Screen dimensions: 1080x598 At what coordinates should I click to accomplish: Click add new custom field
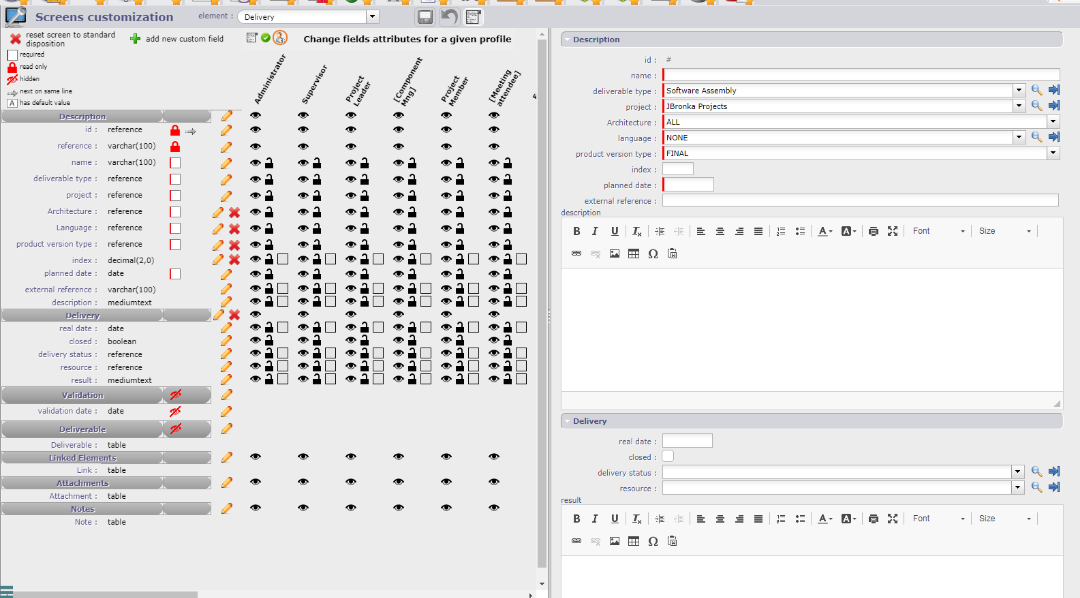point(176,39)
